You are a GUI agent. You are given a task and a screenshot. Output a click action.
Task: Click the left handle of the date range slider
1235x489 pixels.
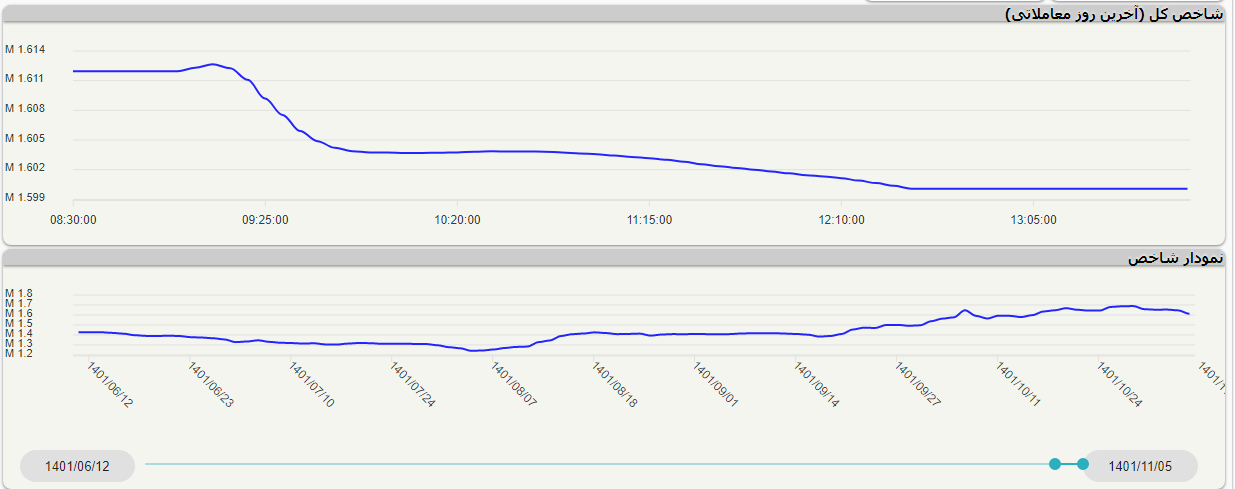point(1055,464)
